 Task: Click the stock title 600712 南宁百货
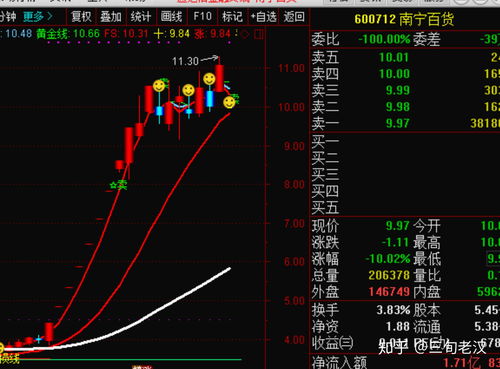pos(404,19)
